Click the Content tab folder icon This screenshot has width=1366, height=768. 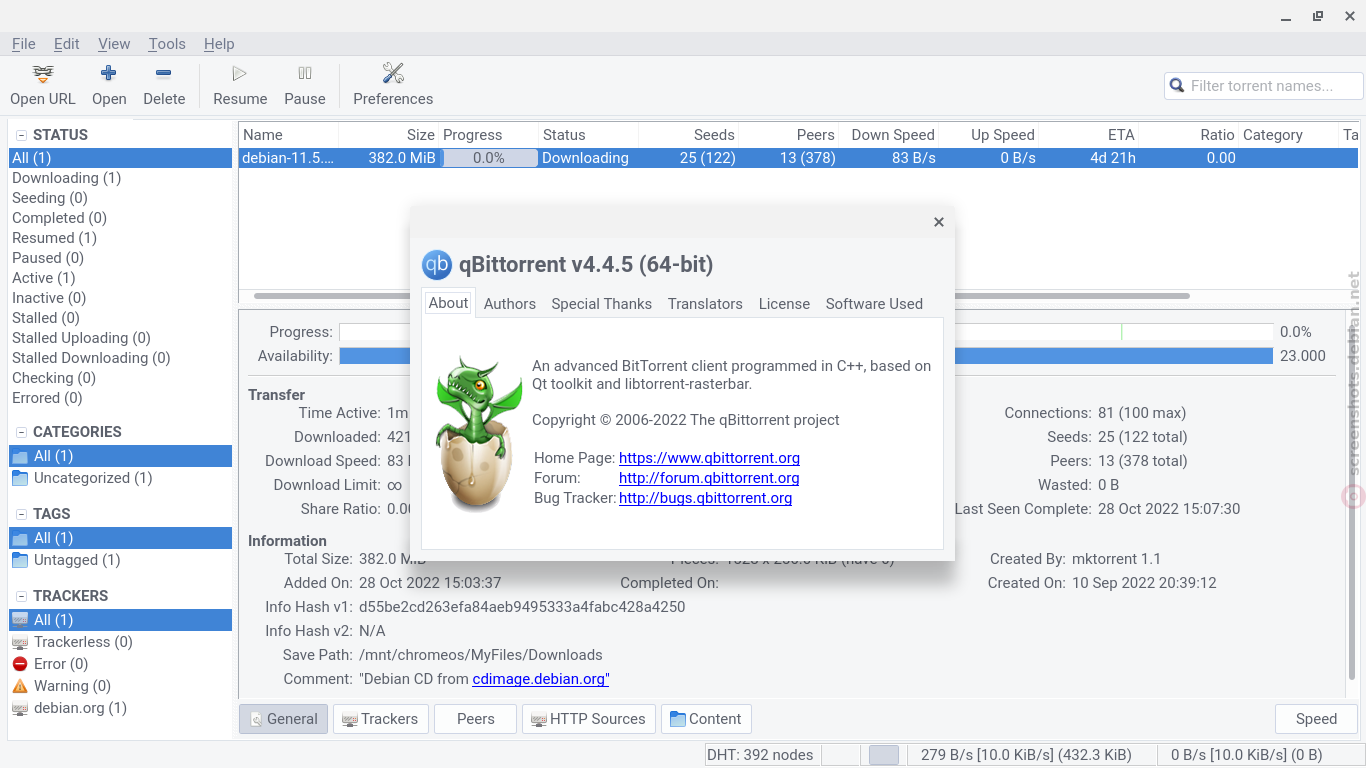678,719
